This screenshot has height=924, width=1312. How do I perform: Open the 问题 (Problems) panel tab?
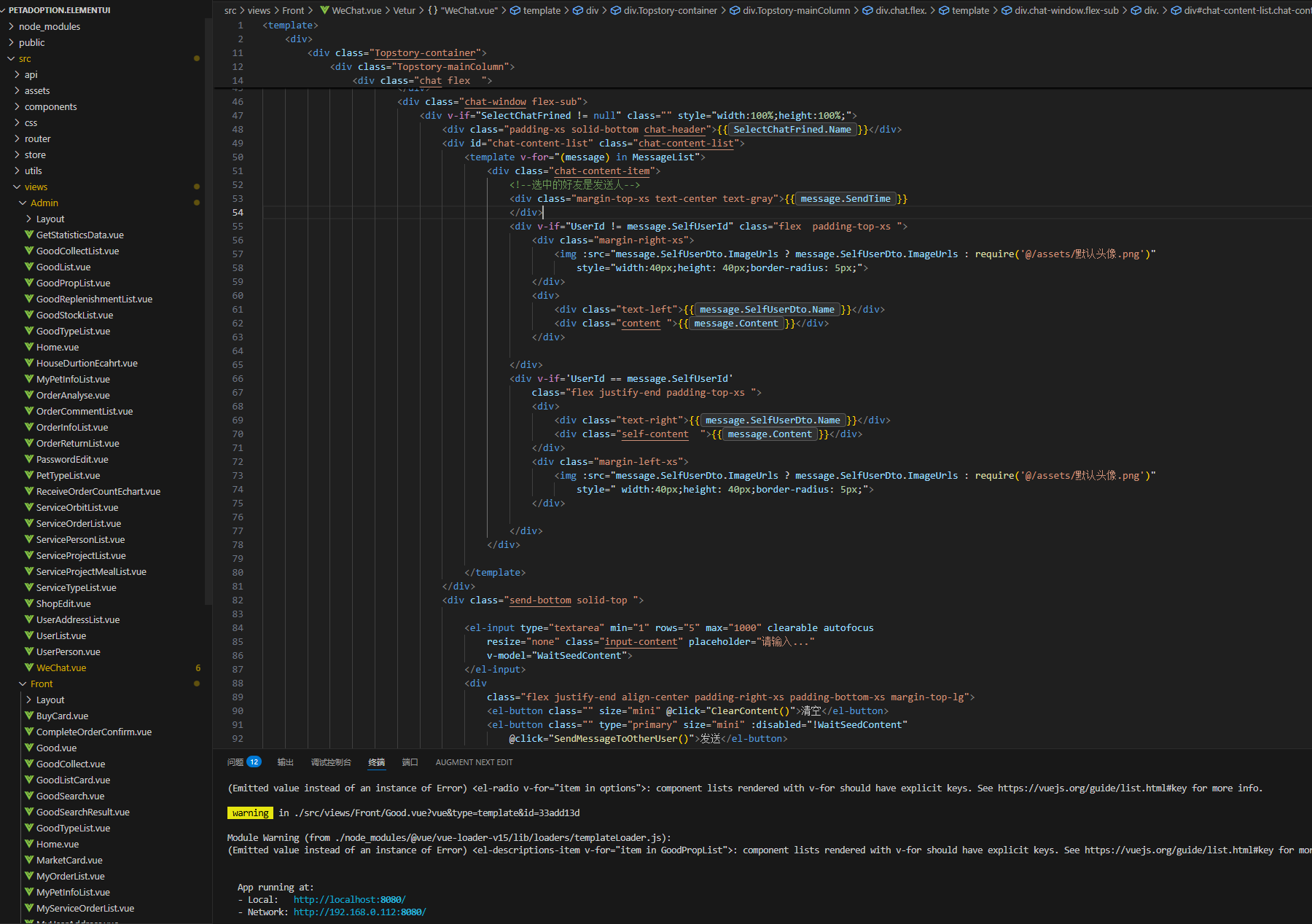click(235, 762)
